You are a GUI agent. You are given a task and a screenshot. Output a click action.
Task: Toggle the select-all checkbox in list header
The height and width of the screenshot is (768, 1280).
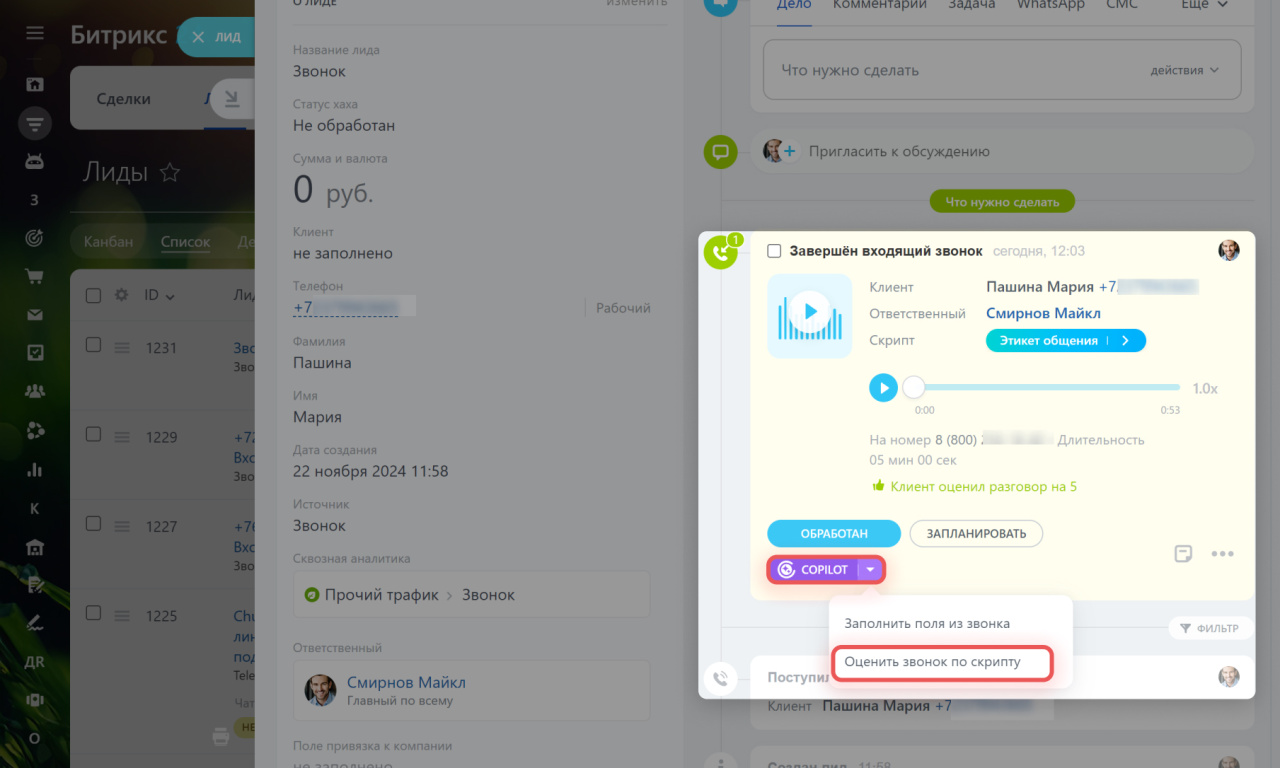pyautogui.click(x=93, y=295)
